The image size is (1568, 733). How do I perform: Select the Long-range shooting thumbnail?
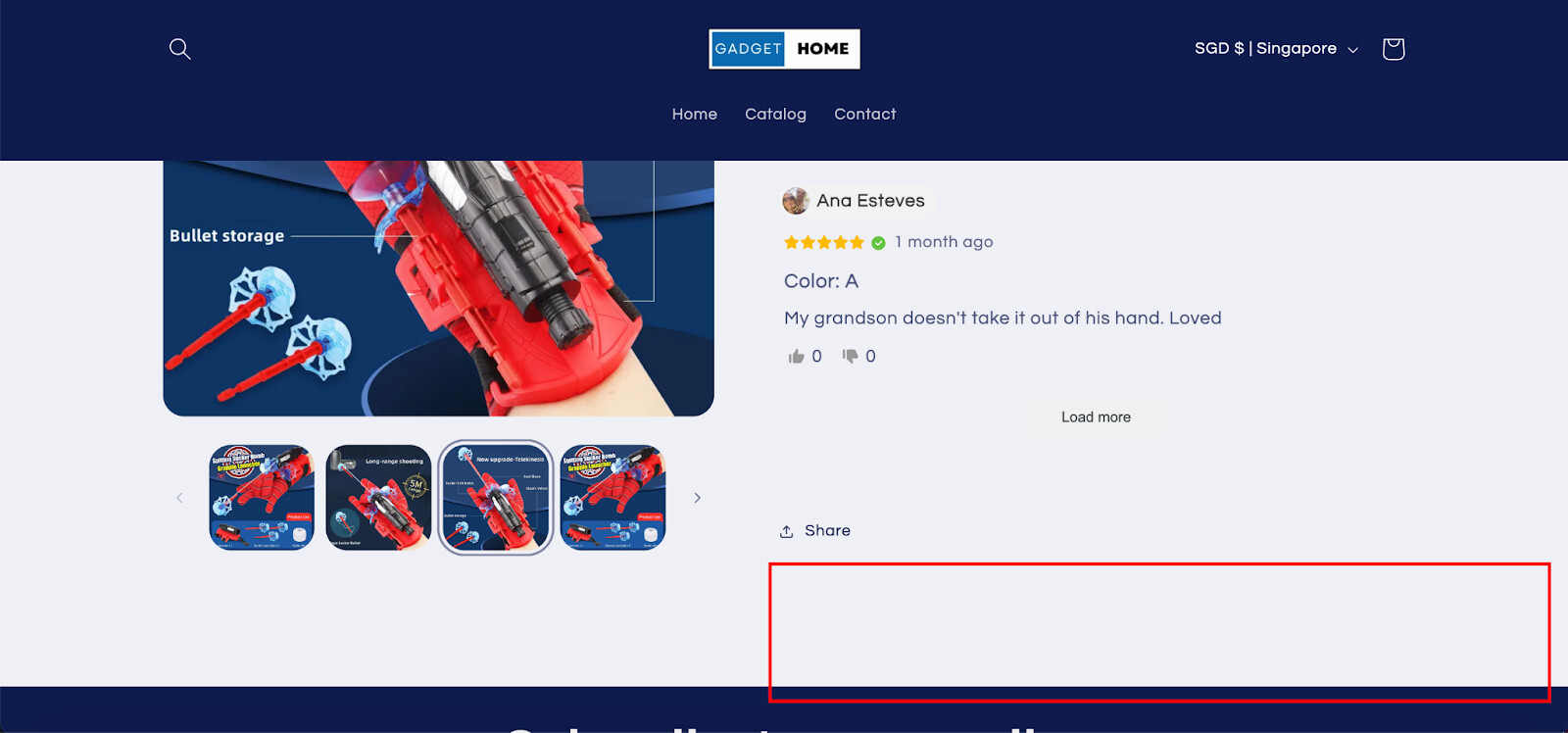[x=378, y=498]
